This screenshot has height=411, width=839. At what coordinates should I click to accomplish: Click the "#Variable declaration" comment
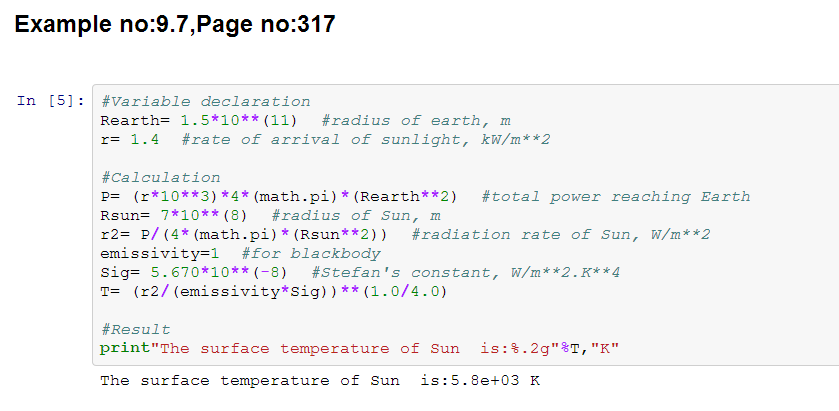tap(205, 101)
